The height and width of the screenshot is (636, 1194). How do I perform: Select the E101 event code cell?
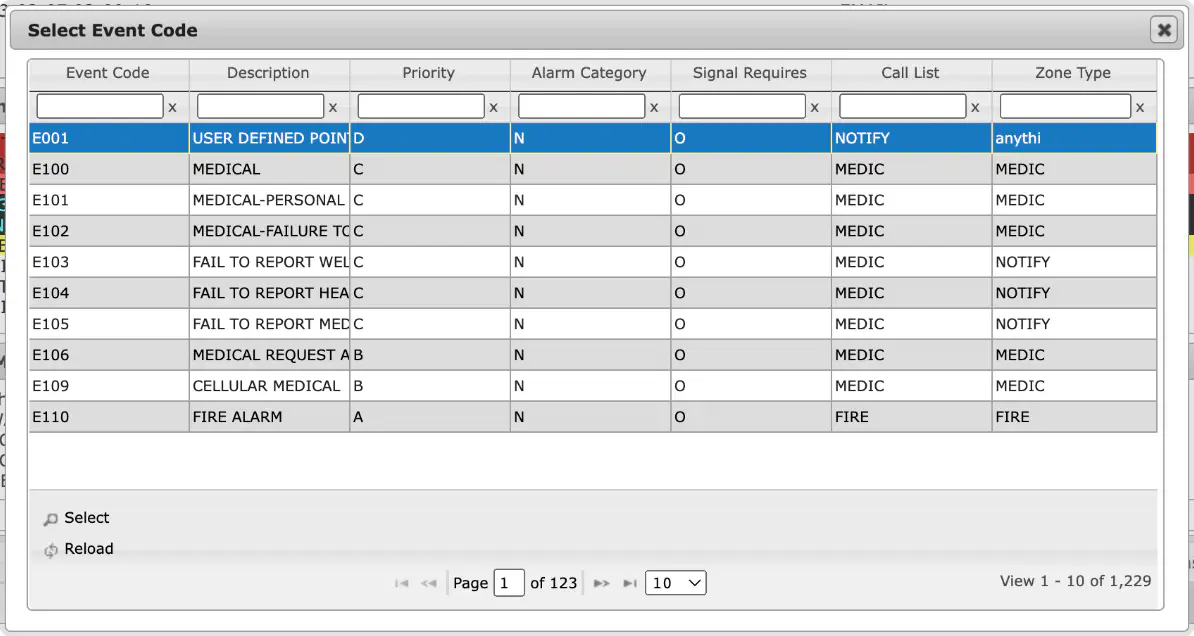pyautogui.click(x=109, y=200)
